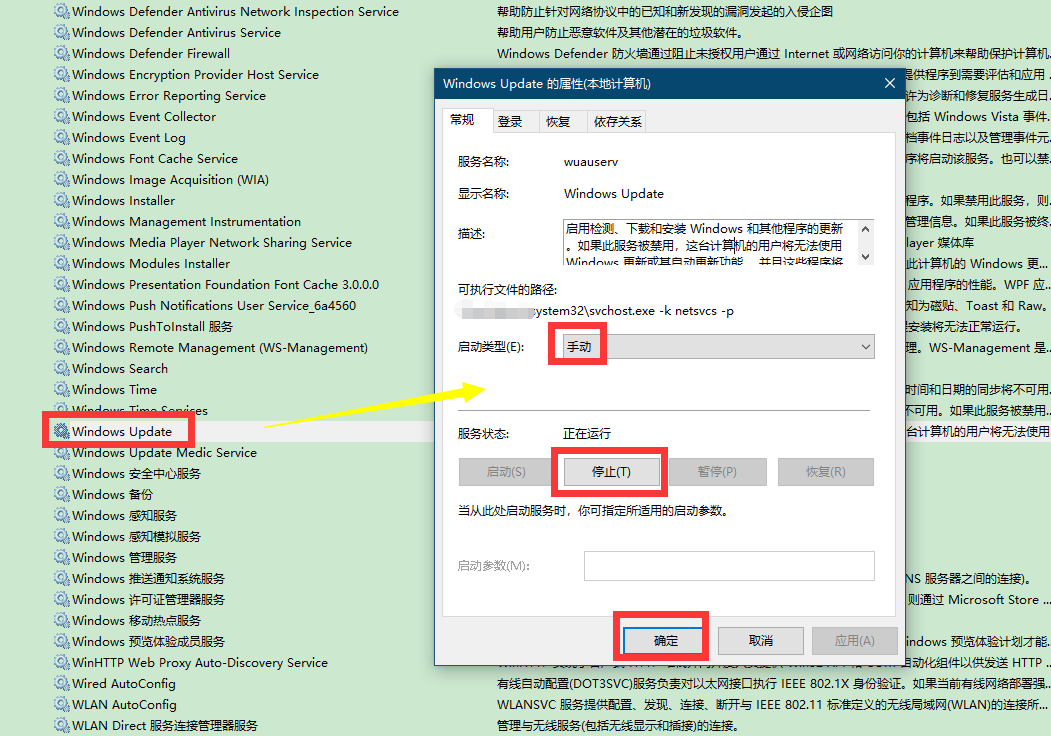Screen dimensions: 1051x736
Task: Select Windows Push Notifications User Service_6a4560
Action: click(214, 306)
